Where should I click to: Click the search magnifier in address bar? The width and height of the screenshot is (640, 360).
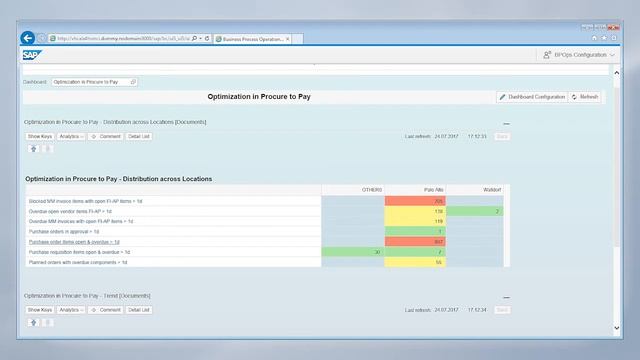click(195, 38)
